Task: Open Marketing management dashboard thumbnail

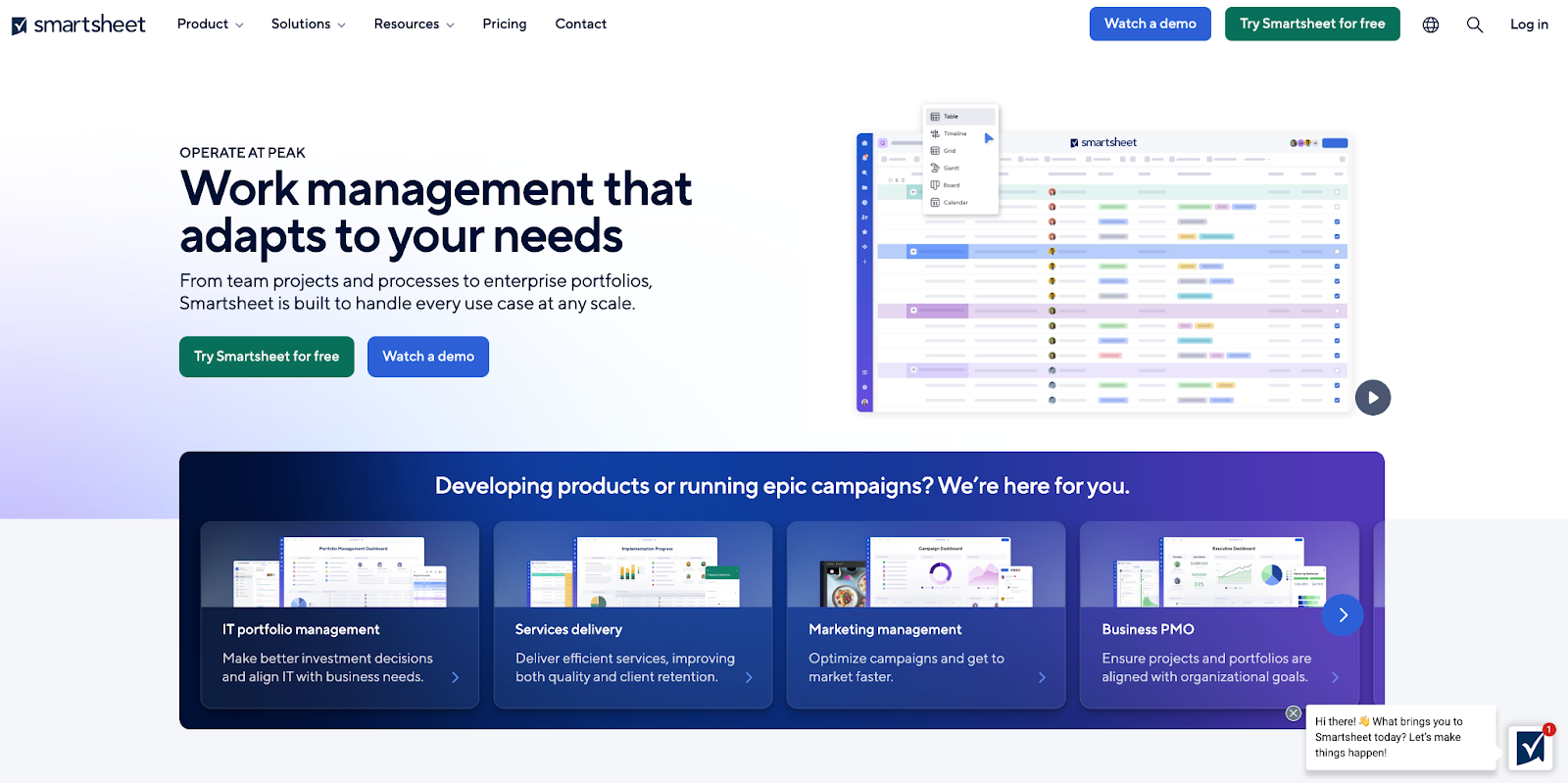Action: pos(926,570)
